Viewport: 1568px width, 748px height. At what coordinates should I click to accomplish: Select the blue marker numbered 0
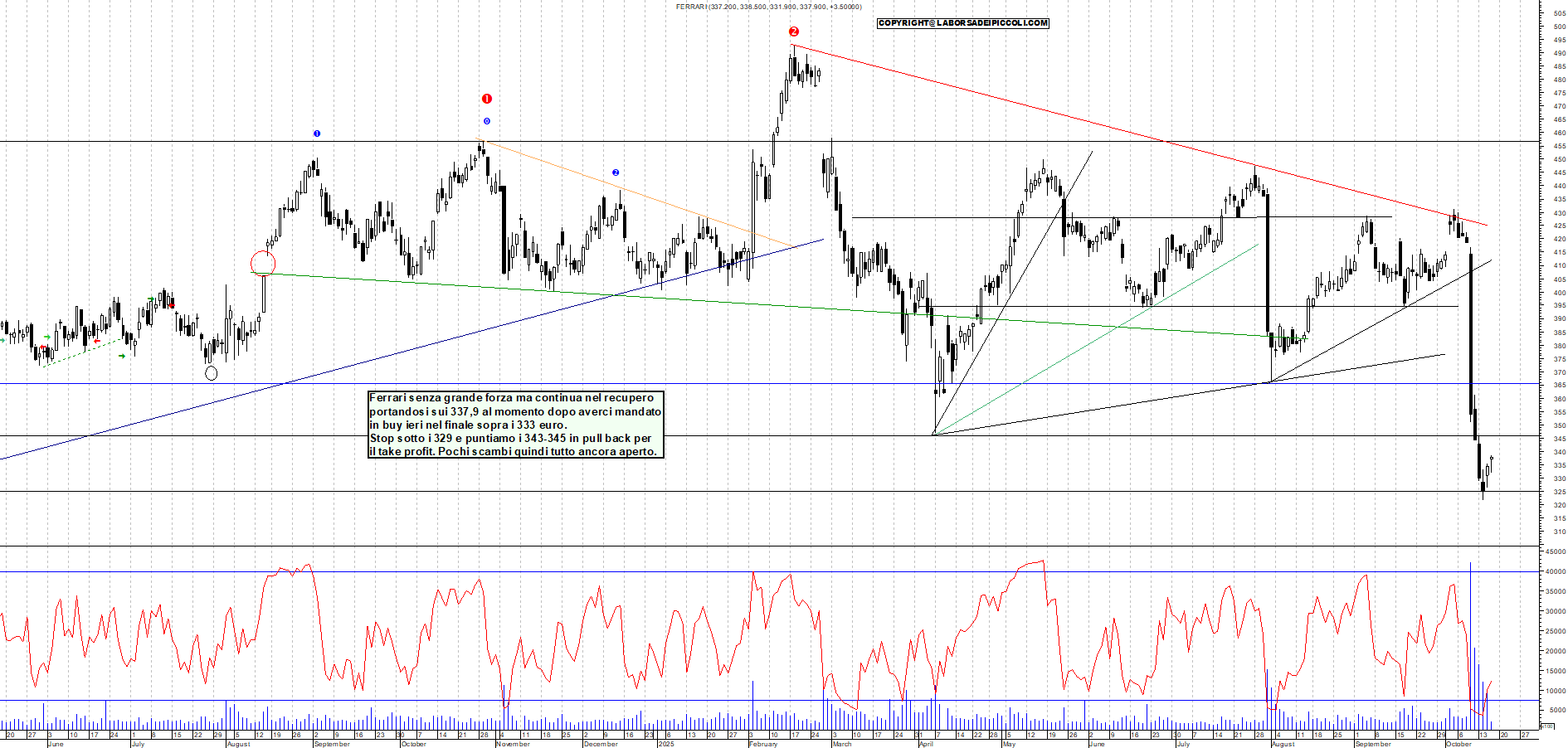pyautogui.click(x=487, y=121)
